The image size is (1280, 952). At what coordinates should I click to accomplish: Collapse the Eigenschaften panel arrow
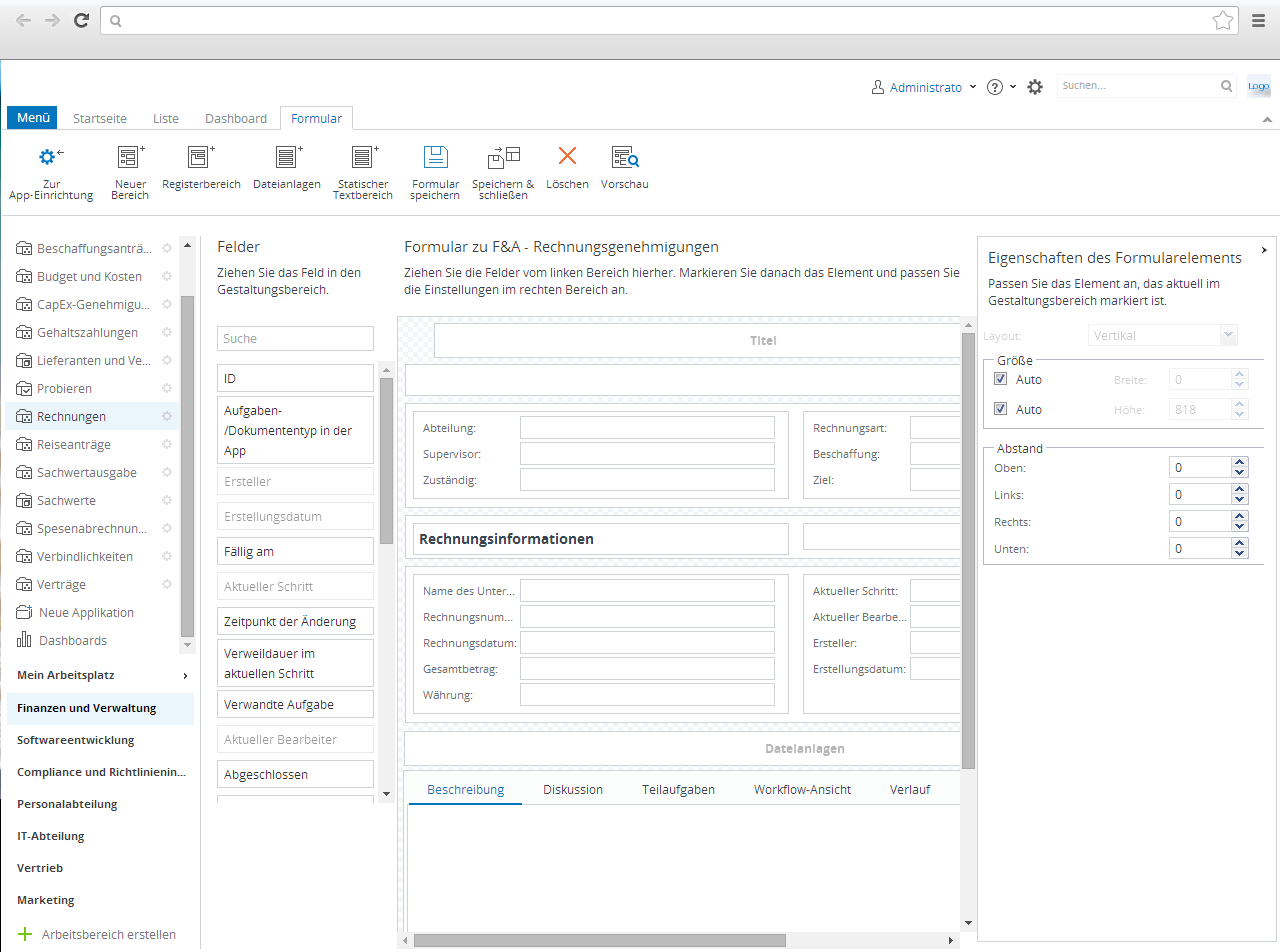pos(1264,250)
